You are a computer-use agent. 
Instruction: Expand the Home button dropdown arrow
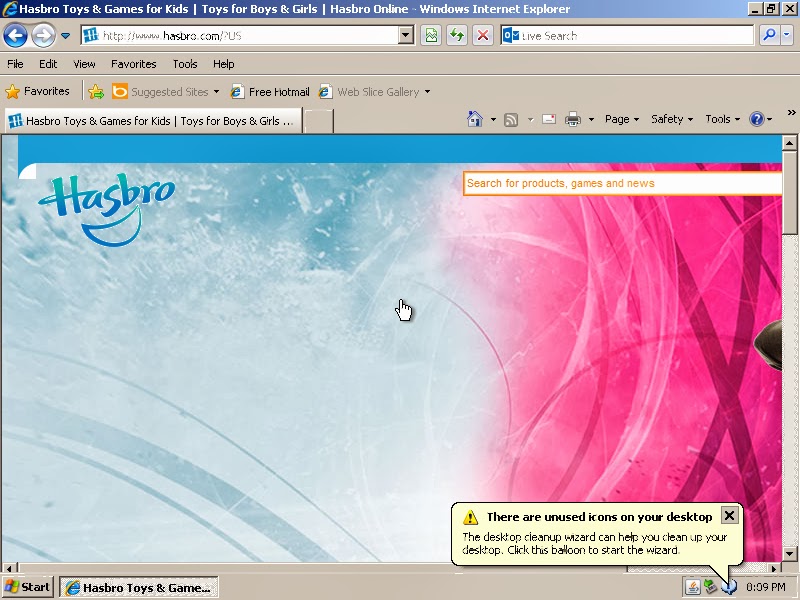coord(493,119)
